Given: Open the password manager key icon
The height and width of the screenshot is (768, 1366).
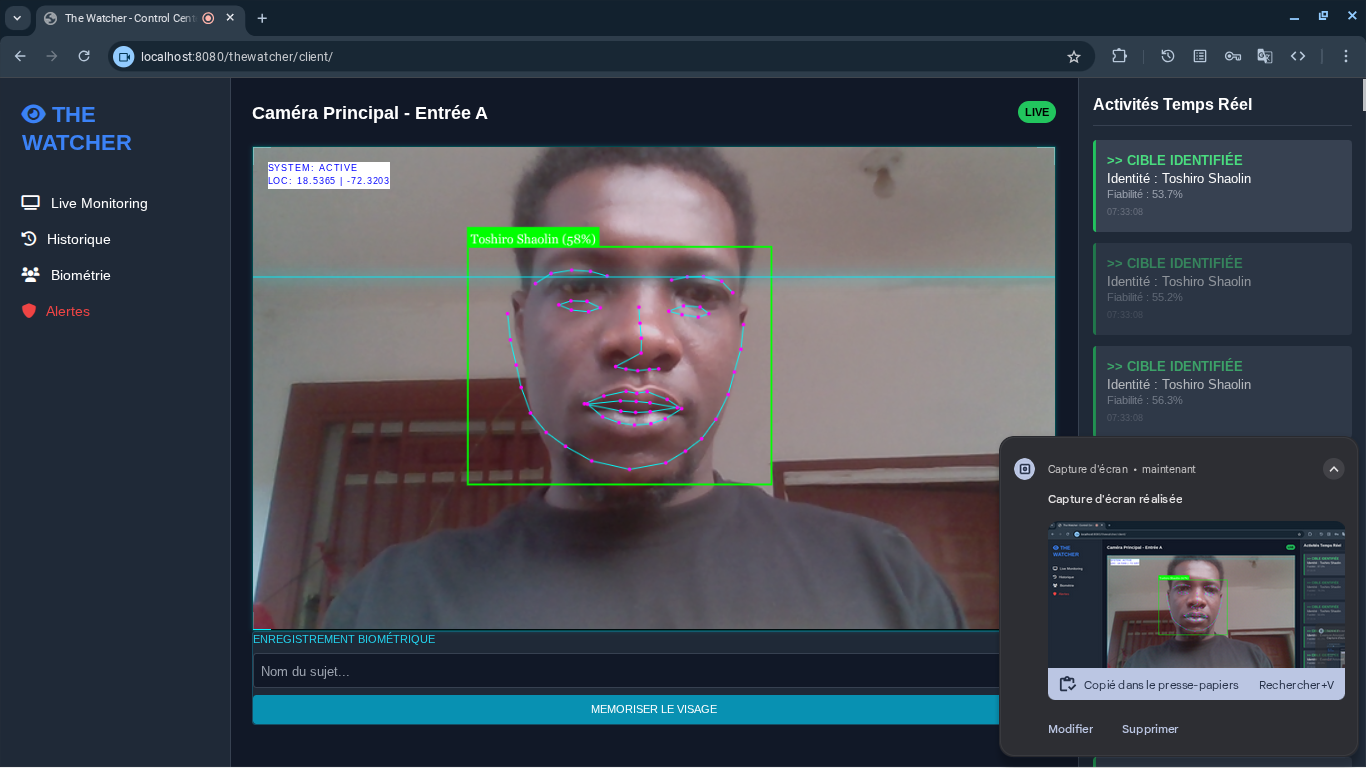Looking at the screenshot, I should (x=1233, y=57).
